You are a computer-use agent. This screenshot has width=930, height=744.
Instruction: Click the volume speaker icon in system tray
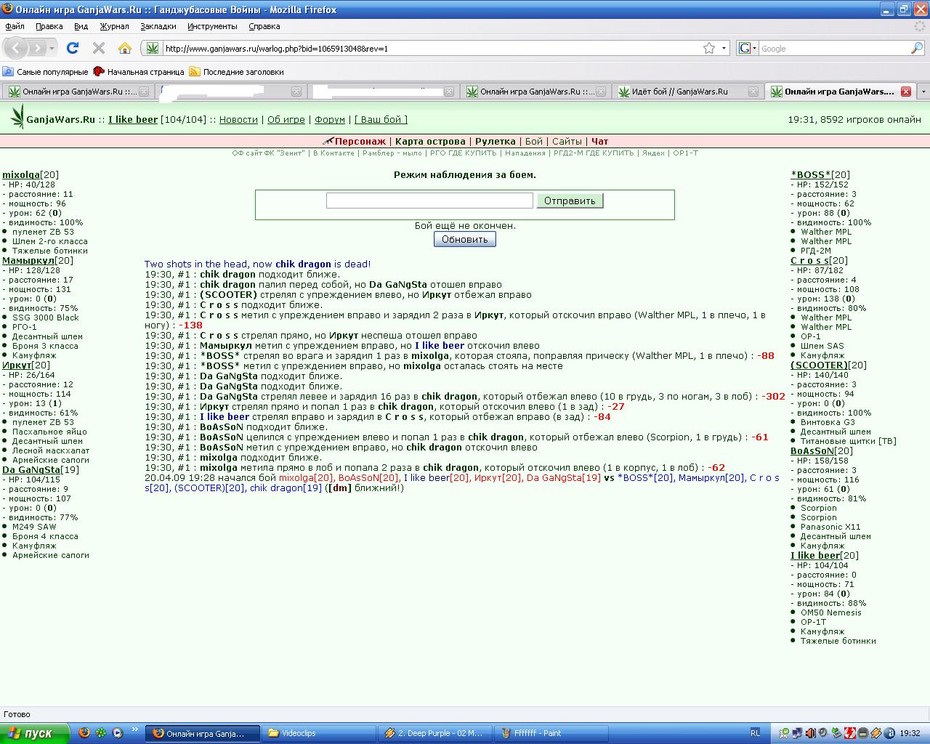pos(811,733)
